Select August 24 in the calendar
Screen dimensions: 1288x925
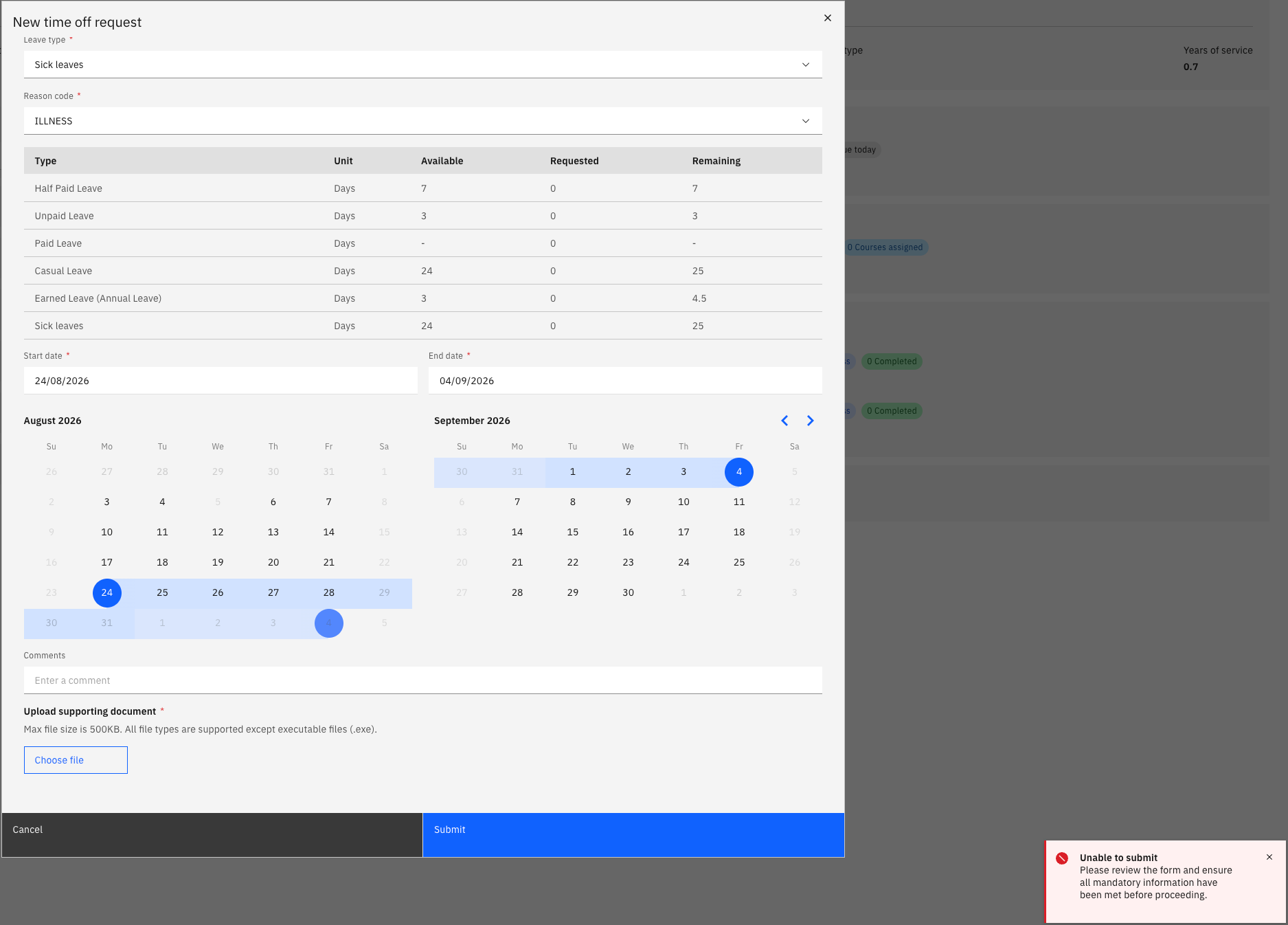(107, 593)
